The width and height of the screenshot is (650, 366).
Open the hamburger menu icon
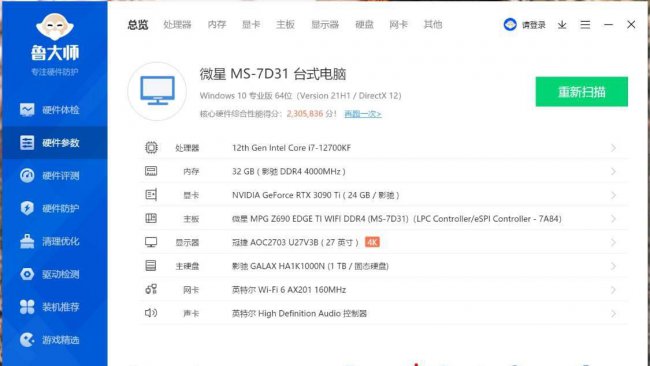coord(585,25)
